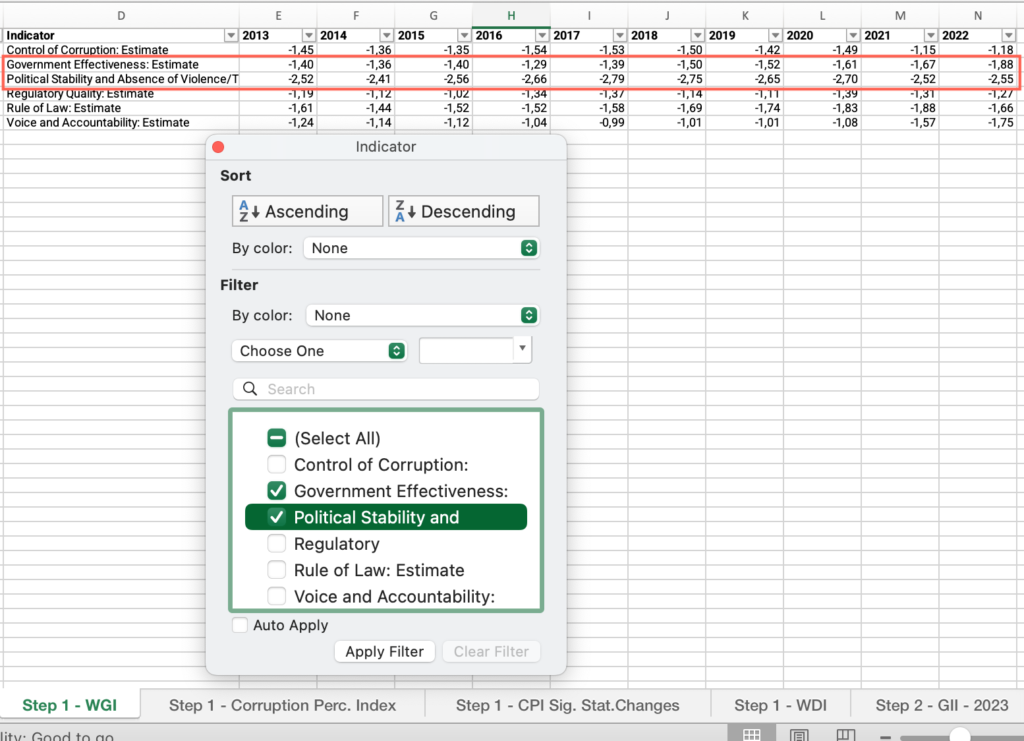The width and height of the screenshot is (1024, 741).
Task: Select Page Layout view icon
Action: 799,735
